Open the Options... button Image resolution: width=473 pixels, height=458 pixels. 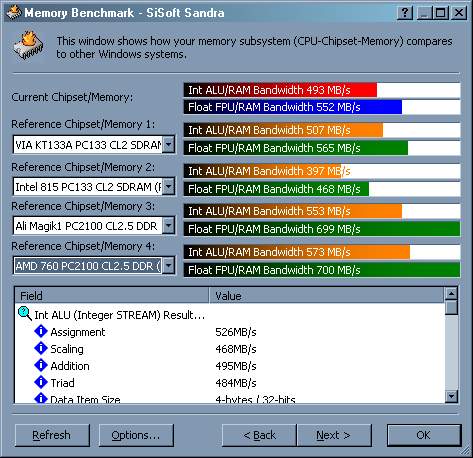pyautogui.click(x=136, y=435)
